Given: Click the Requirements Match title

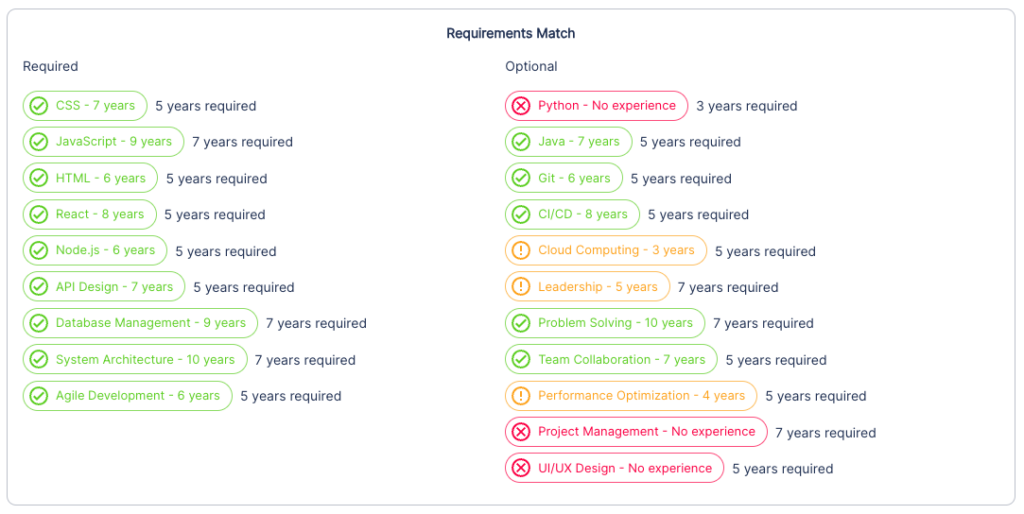Looking at the screenshot, I should (x=510, y=33).
